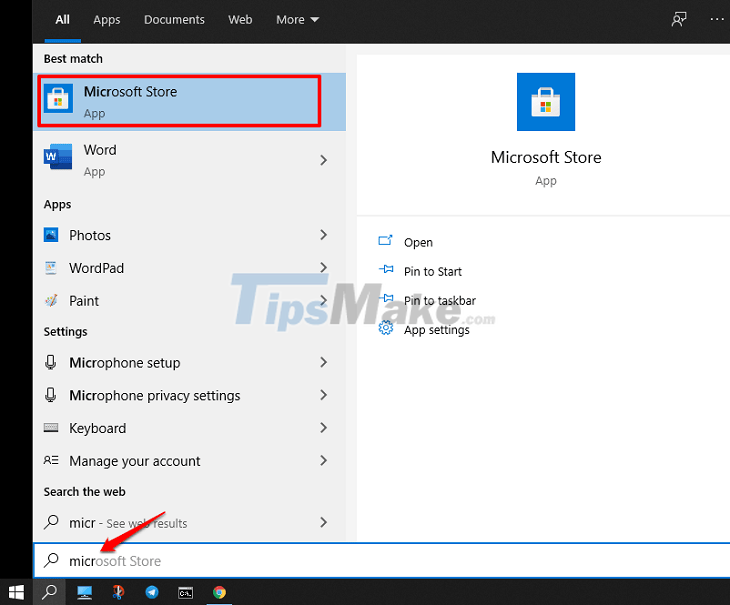Screen dimensions: 730x605
Task: Open Google Chrome from taskbar
Action: tap(219, 592)
